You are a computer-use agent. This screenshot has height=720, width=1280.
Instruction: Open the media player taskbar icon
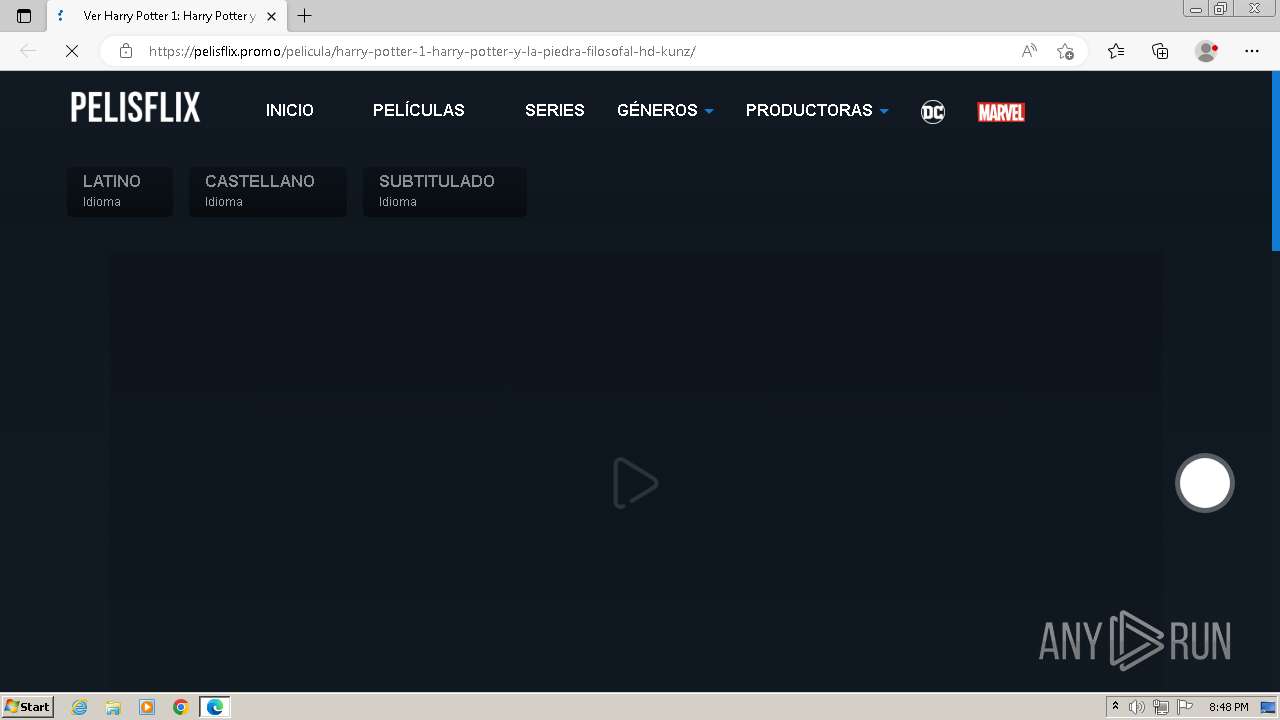coord(147,707)
